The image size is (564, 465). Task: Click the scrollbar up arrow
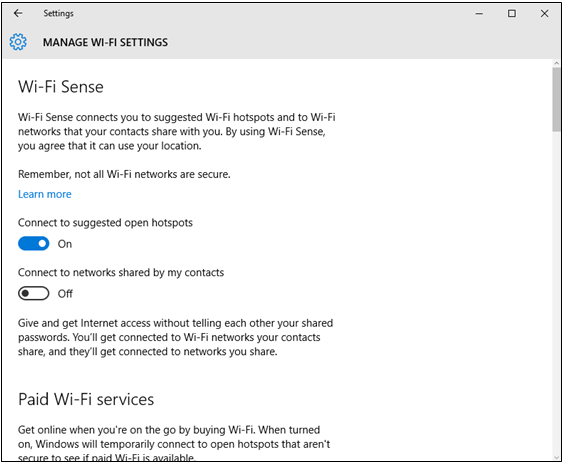pos(556,63)
